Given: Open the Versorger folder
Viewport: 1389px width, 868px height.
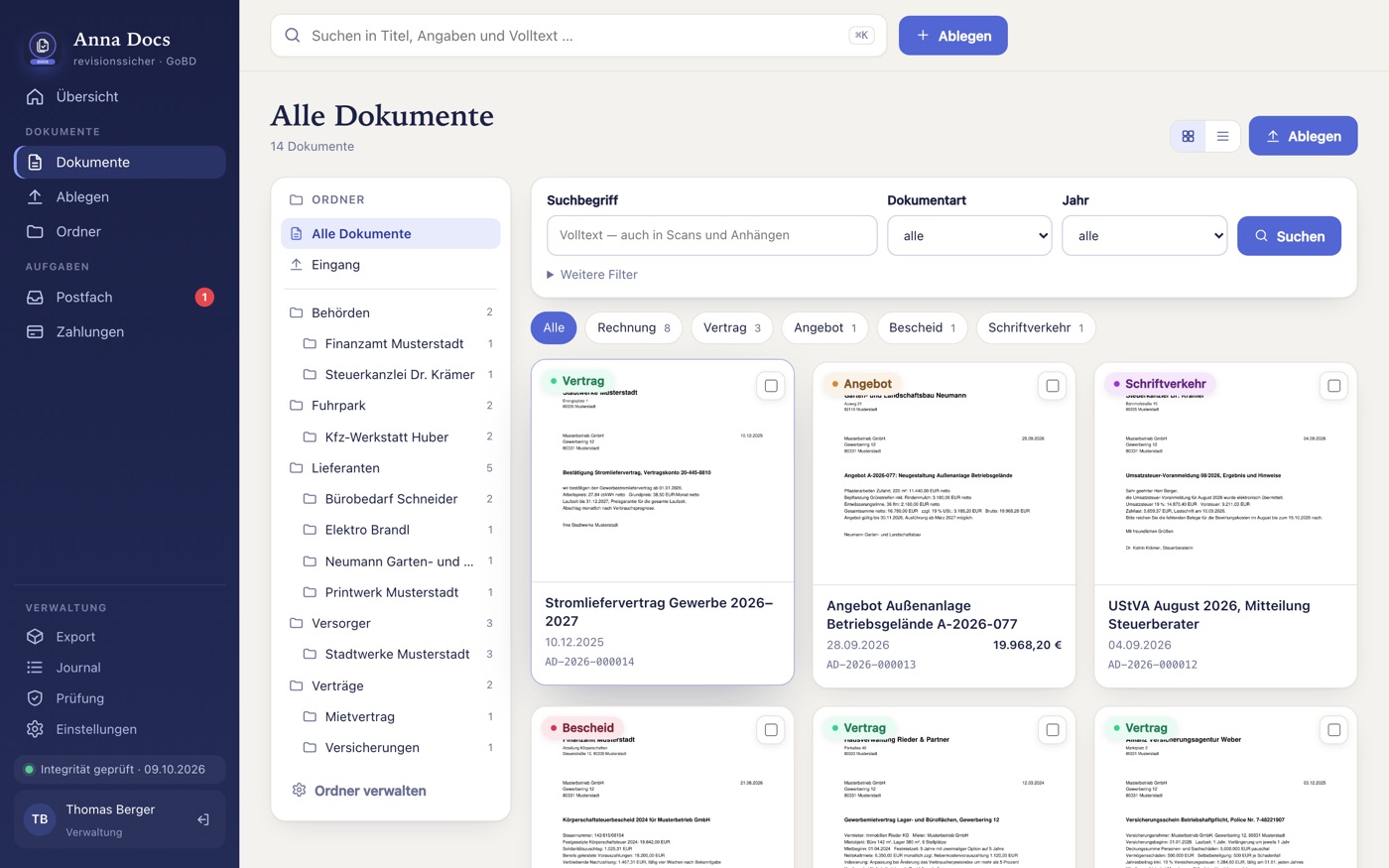Looking at the screenshot, I should point(391,623).
